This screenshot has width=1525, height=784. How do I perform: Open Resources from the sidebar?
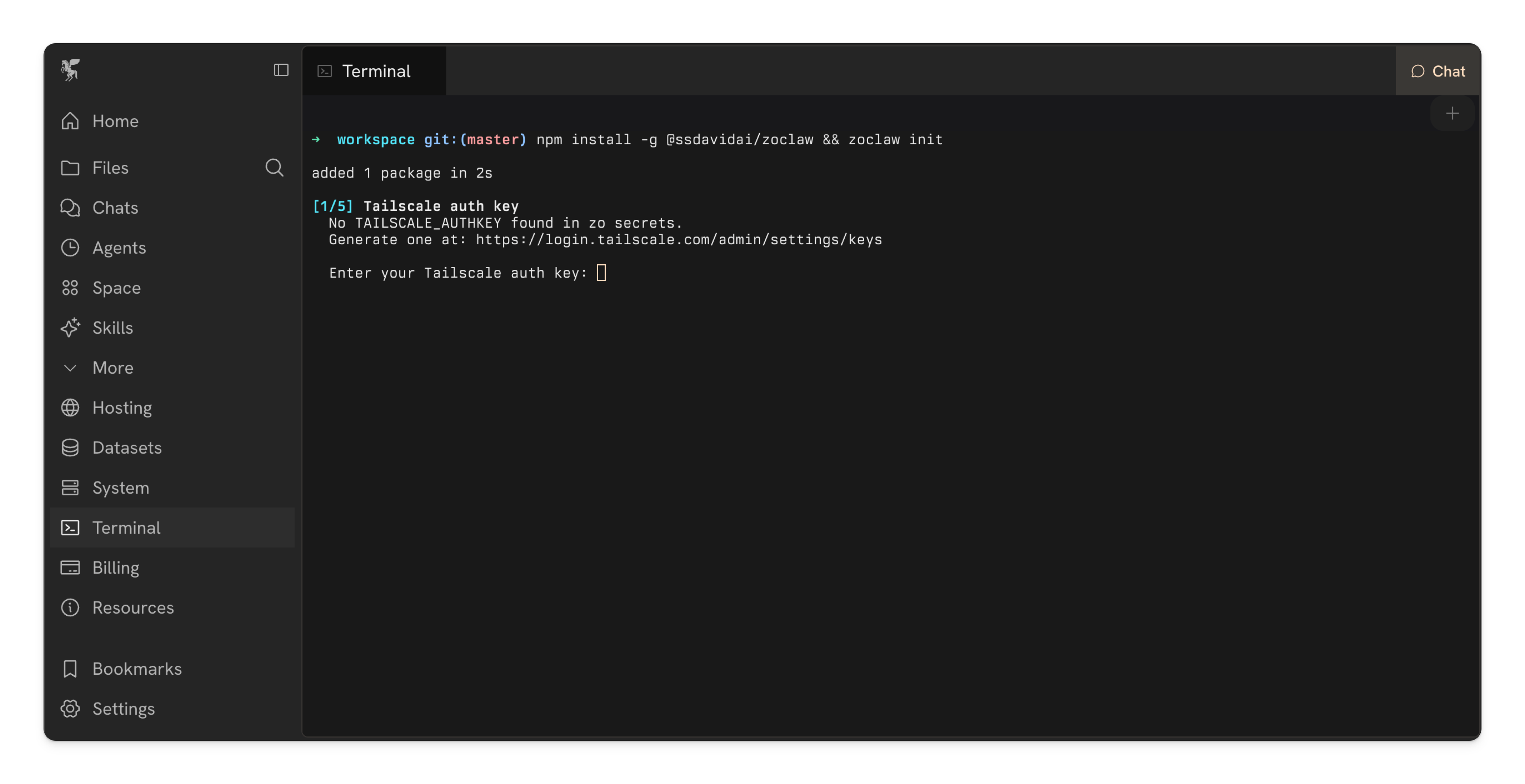133,607
